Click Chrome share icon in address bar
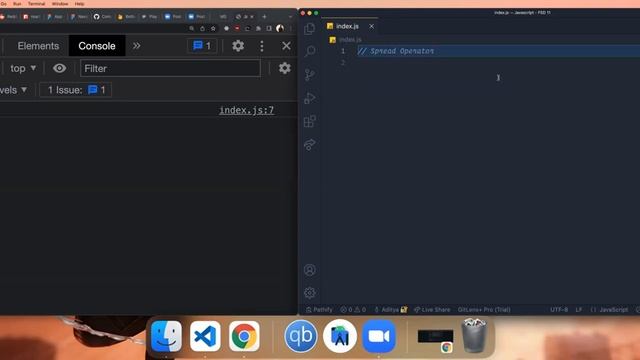 (202, 28)
